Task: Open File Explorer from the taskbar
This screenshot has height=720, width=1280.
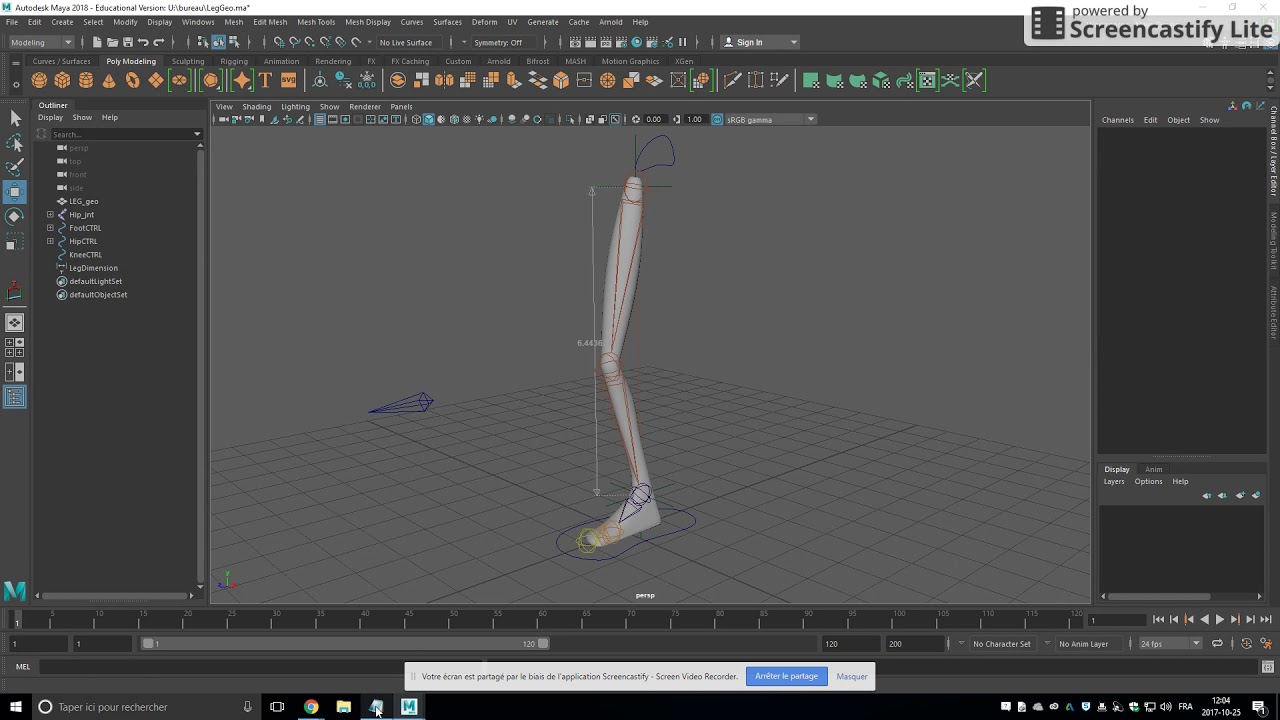Action: pos(343,707)
